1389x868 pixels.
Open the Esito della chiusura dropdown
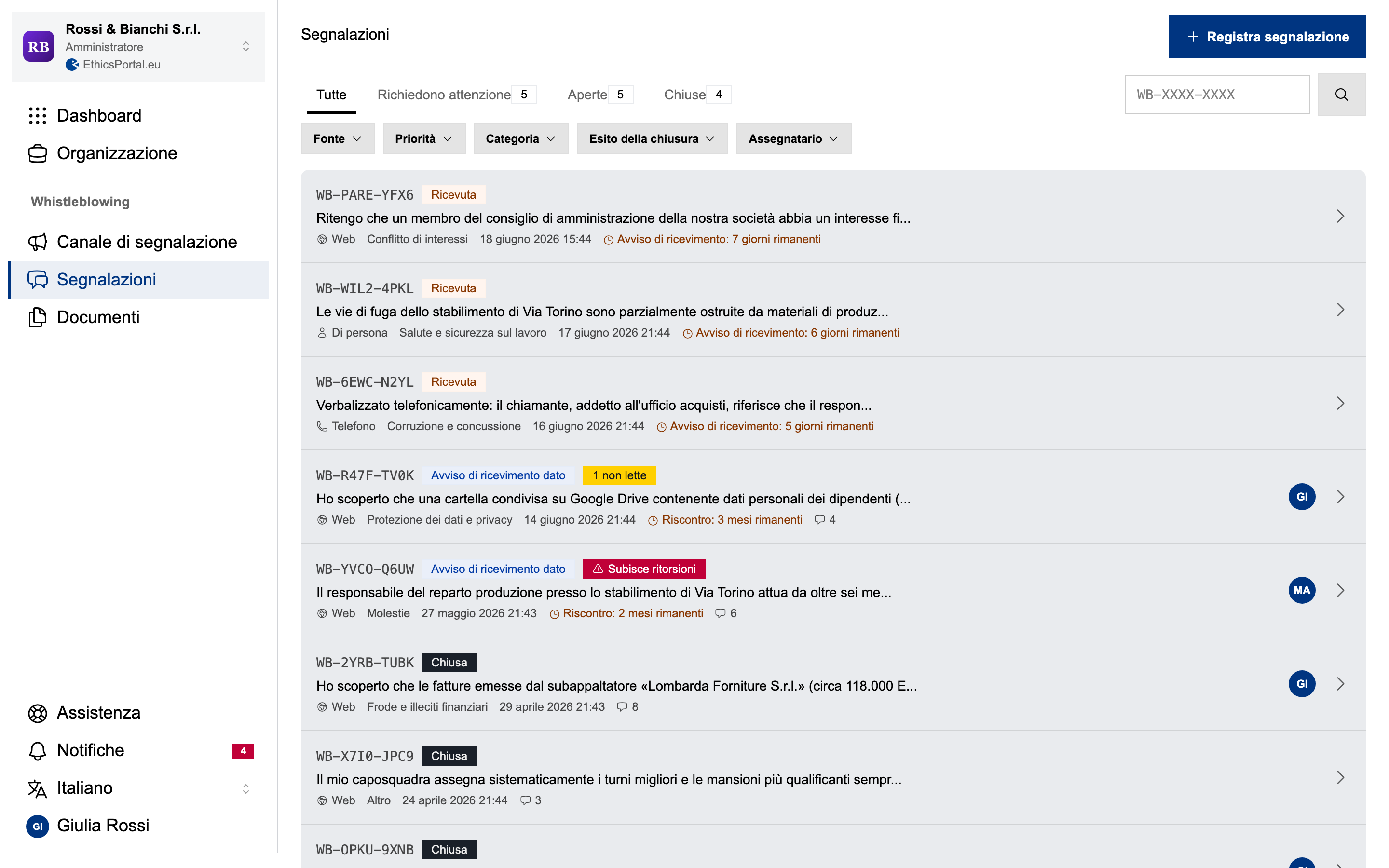coord(652,139)
